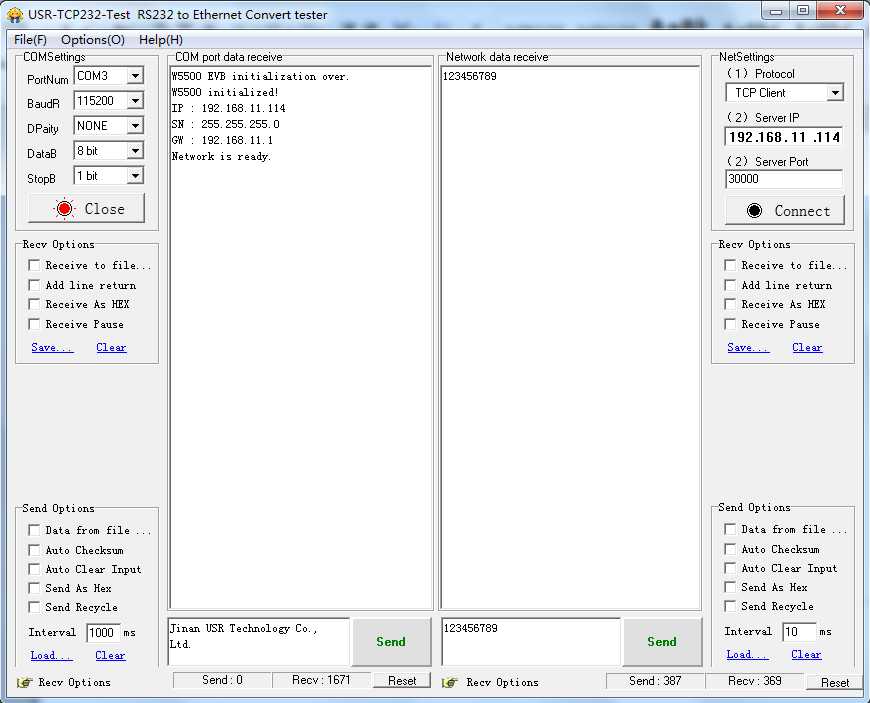Expand the DataB 8 bit dropdown
Image resolution: width=870 pixels, height=703 pixels.
pos(135,150)
